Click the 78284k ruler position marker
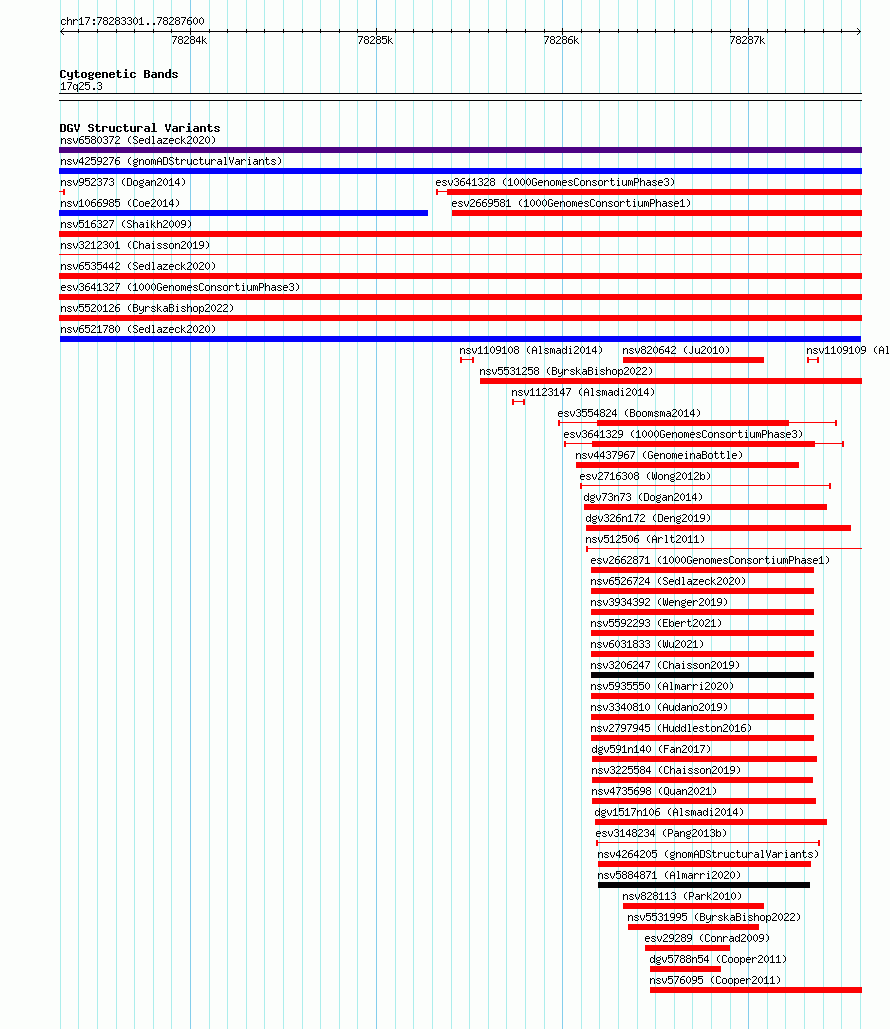Screen dimensions: 890x1029 pyautogui.click(x=189, y=41)
